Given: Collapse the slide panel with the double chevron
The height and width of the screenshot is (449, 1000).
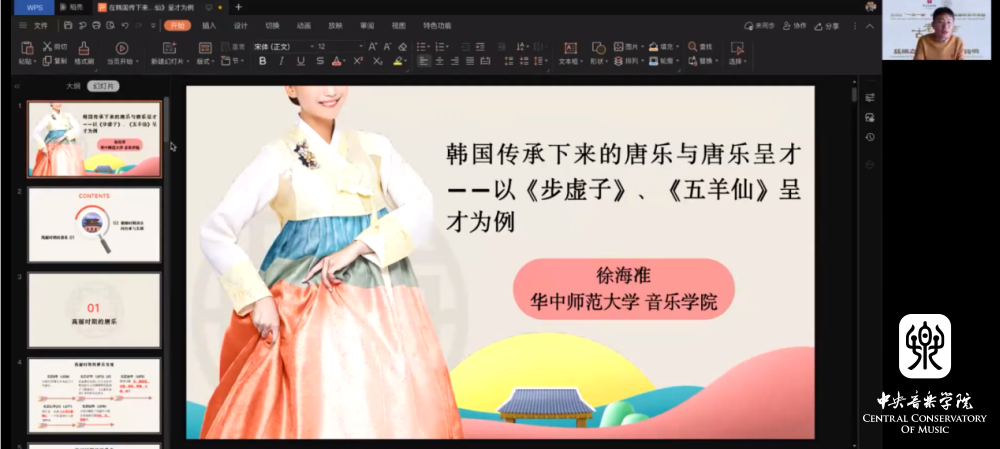Looking at the screenshot, I should tap(17, 86).
